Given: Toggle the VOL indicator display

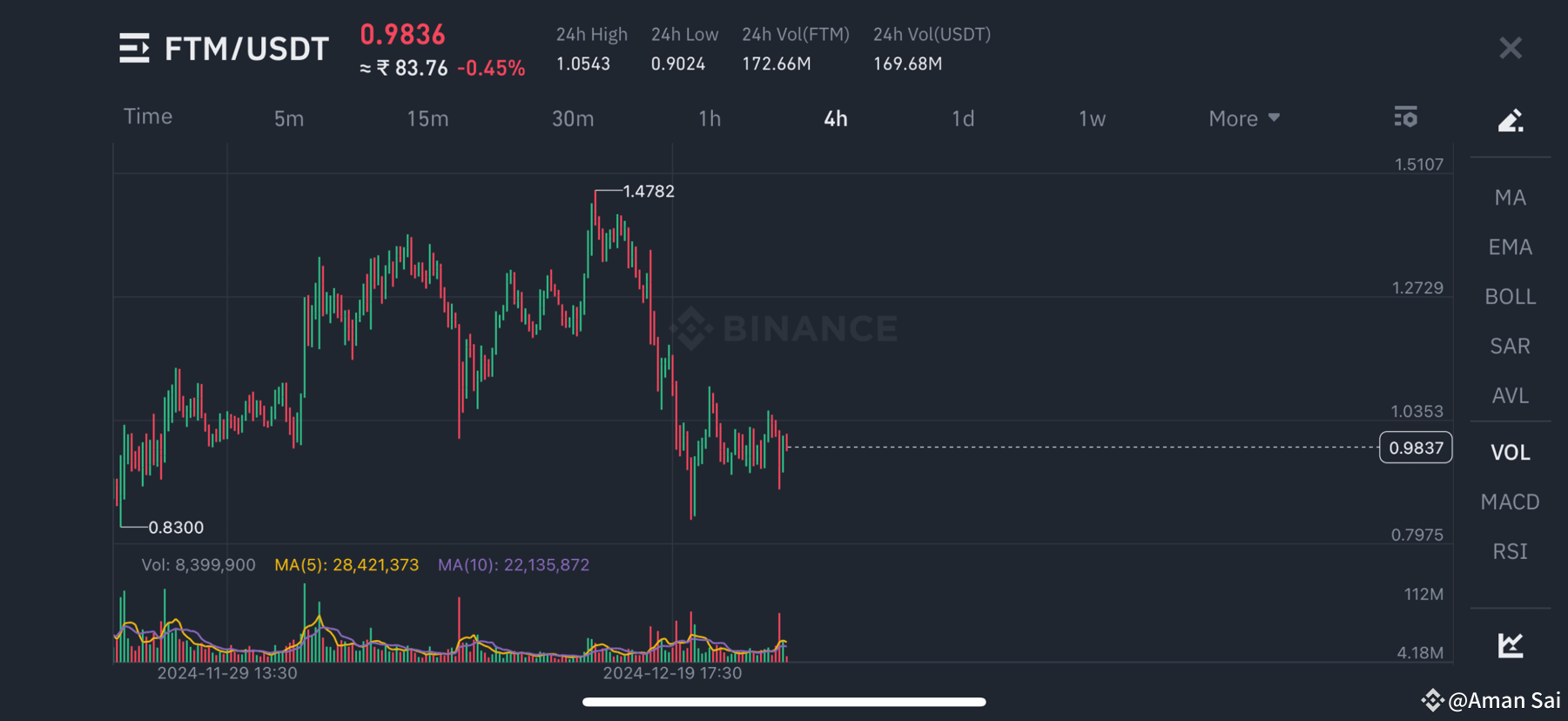Looking at the screenshot, I should point(1511,452).
